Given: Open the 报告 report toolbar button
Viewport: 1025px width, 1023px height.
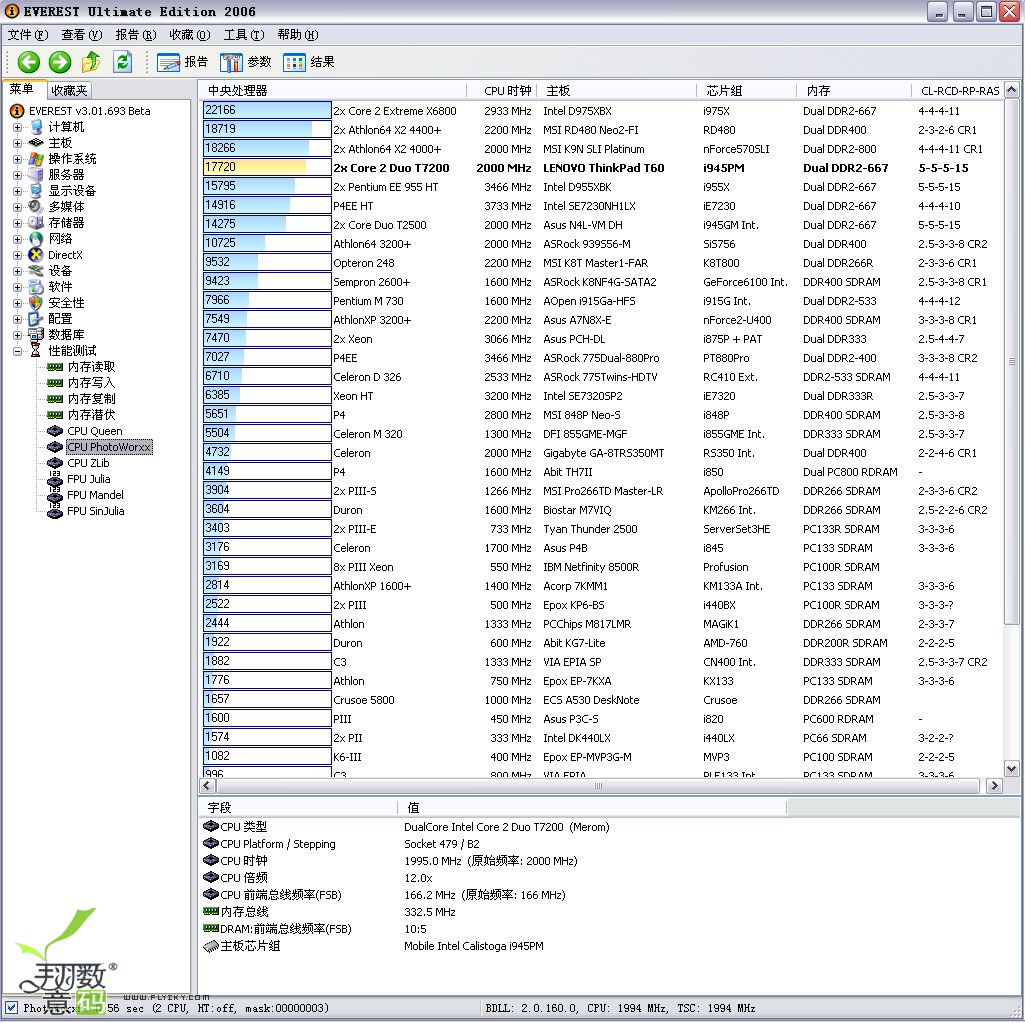Looking at the screenshot, I should 182,62.
